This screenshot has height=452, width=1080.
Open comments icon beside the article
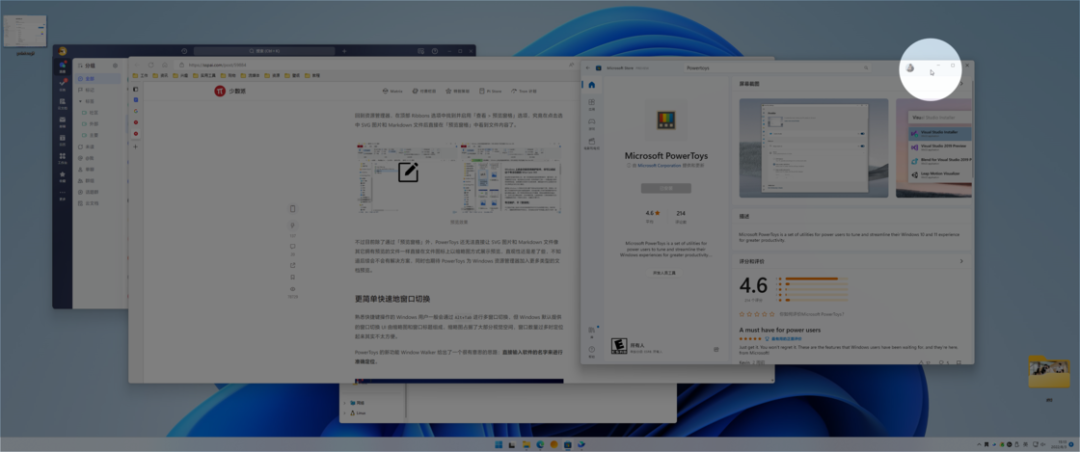293,247
